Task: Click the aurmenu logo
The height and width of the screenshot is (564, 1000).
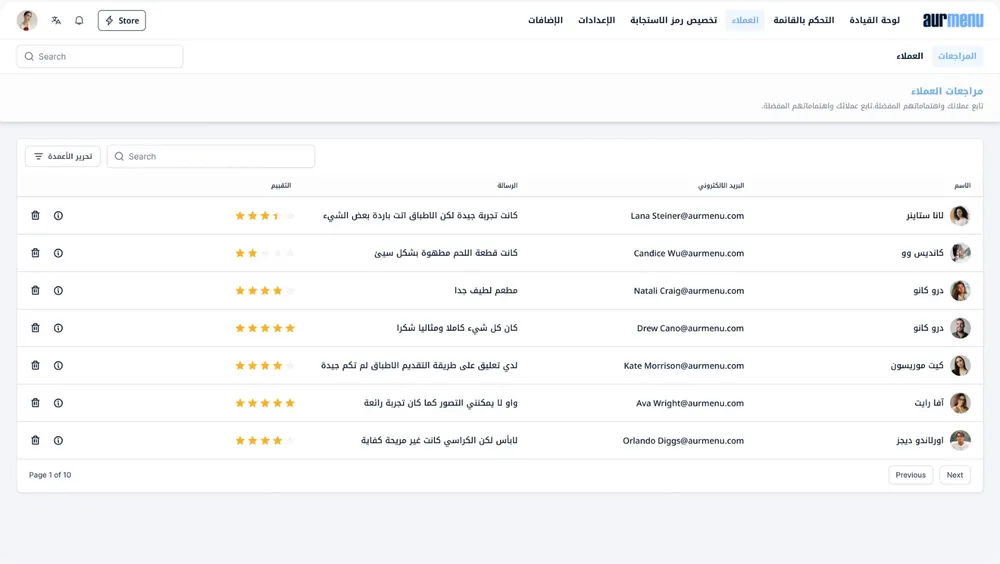Action: [952, 20]
